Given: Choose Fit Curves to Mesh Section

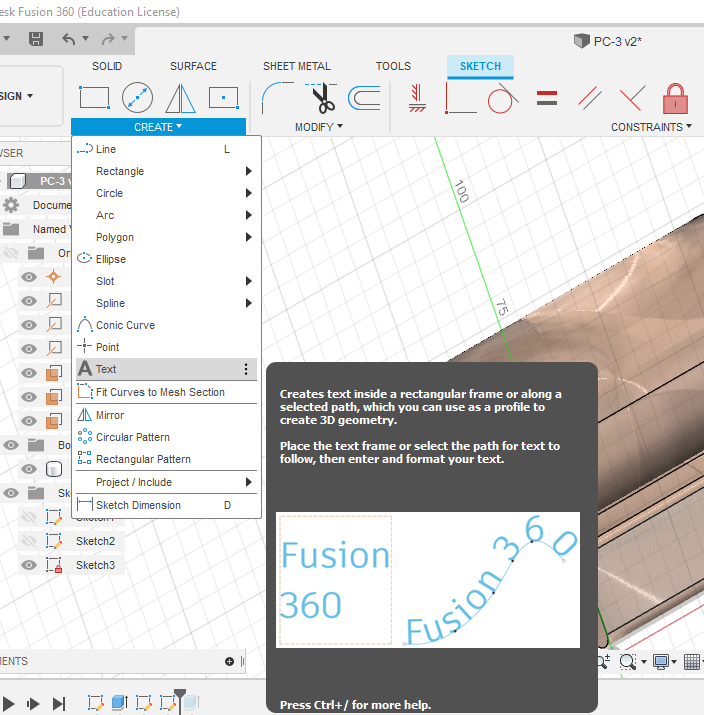Looking at the screenshot, I should pyautogui.click(x=166, y=392).
